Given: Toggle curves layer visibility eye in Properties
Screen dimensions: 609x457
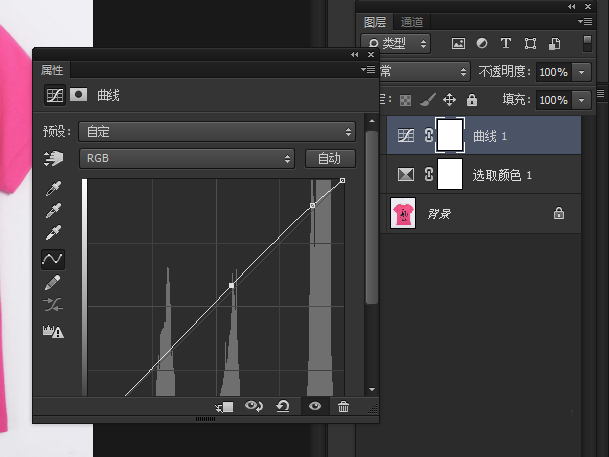Looking at the screenshot, I should [315, 407].
